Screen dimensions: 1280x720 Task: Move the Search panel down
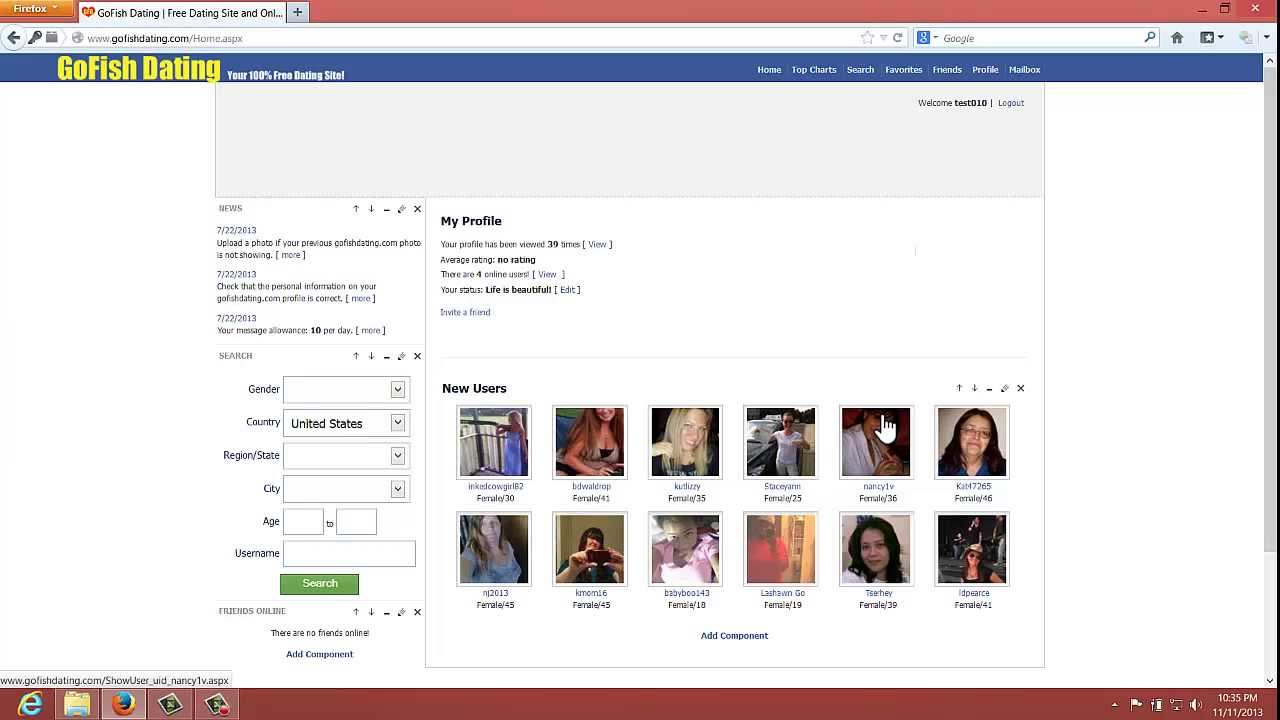coord(371,356)
